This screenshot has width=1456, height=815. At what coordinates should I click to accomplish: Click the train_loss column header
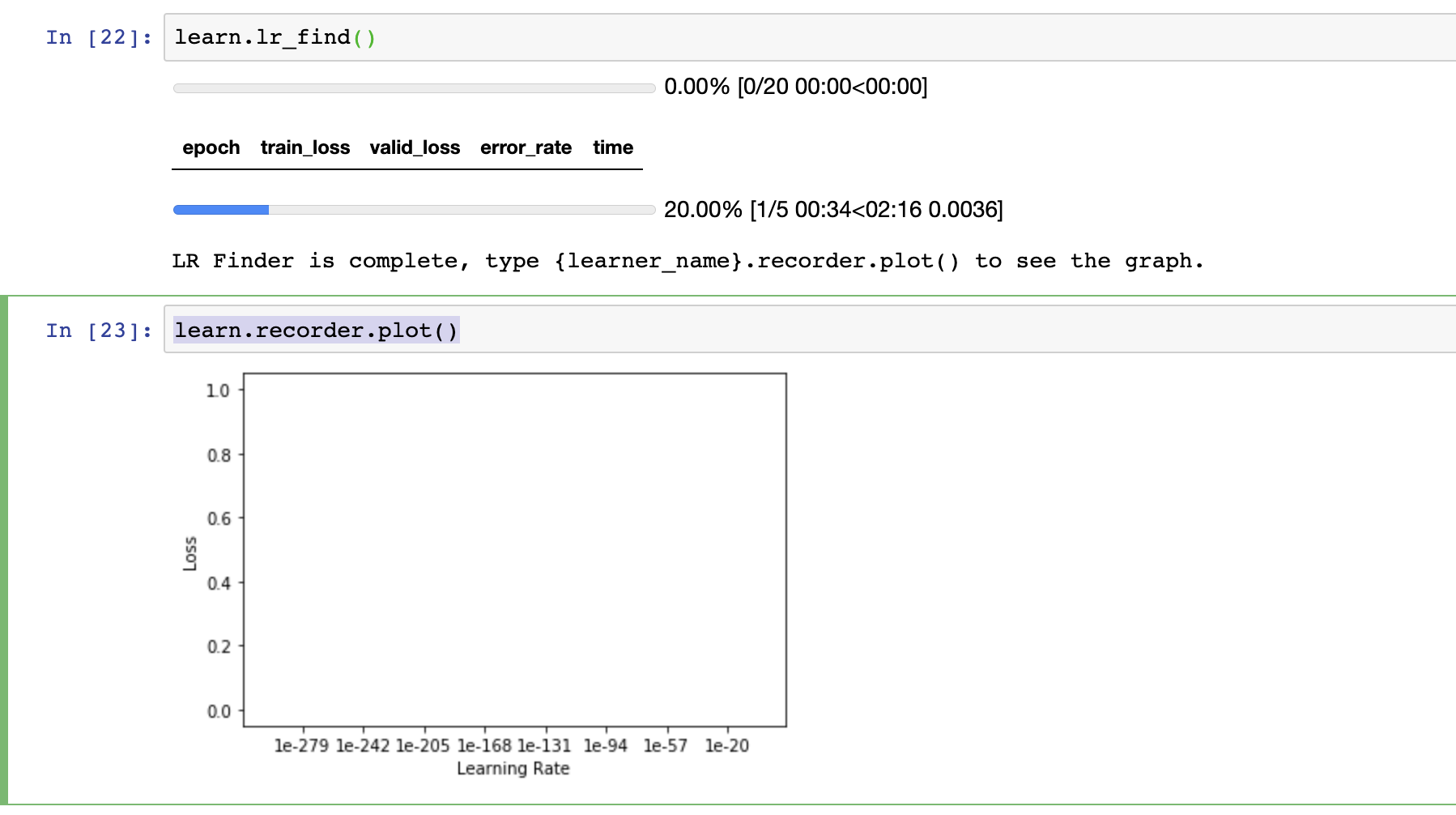[x=305, y=147]
